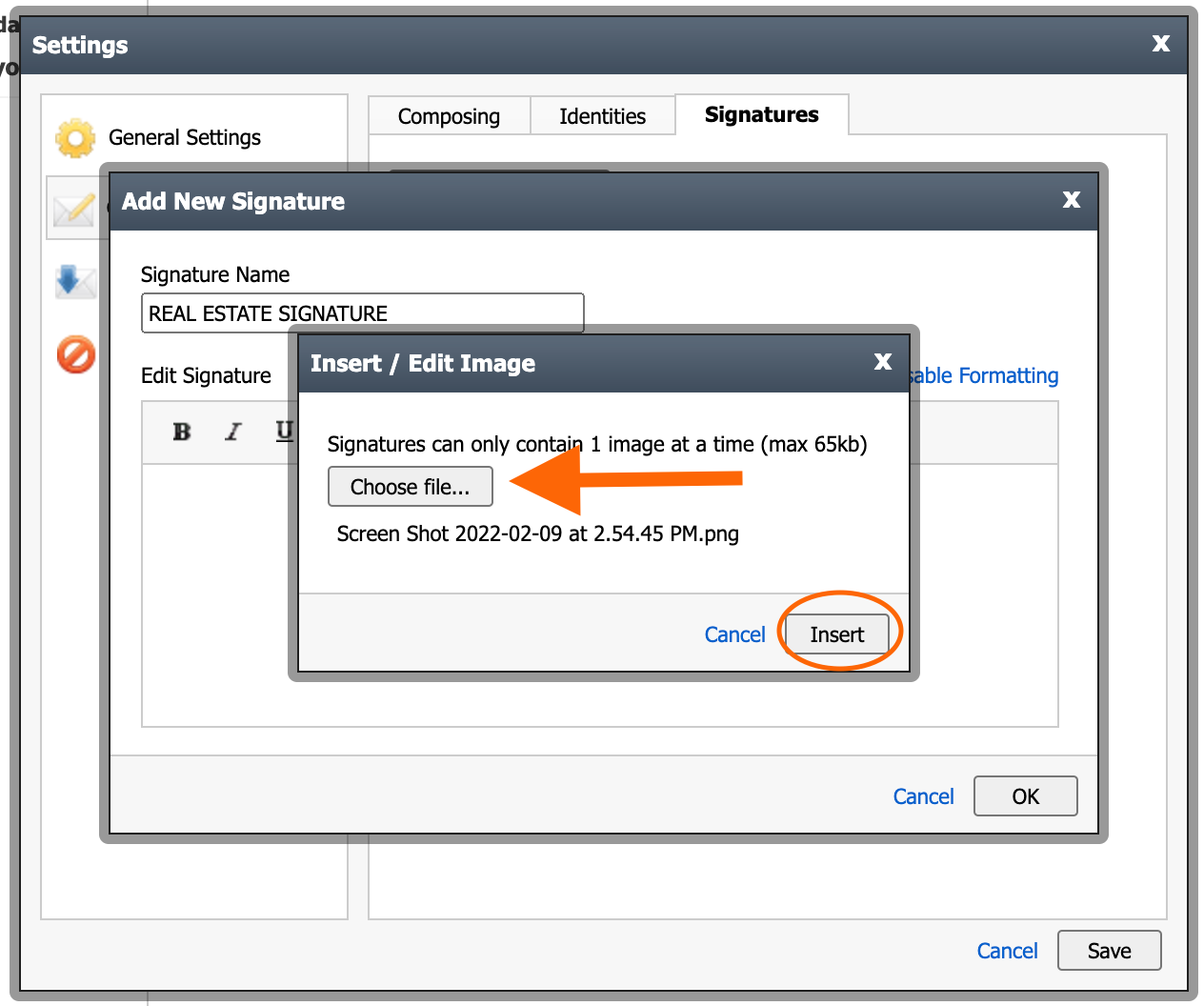Cancel the Insert / Edit Image dialog
The height and width of the screenshot is (1006, 1204).
pos(734,634)
